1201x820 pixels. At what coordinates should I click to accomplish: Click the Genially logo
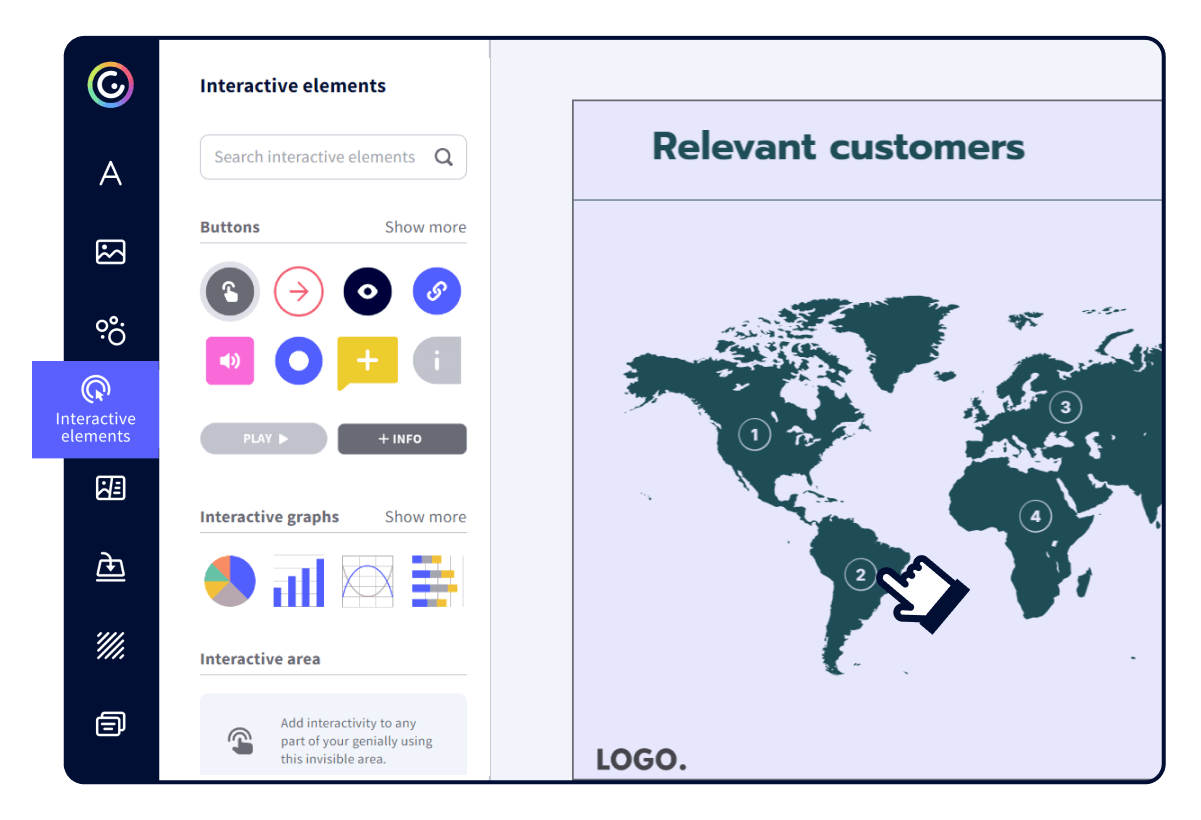pos(110,84)
